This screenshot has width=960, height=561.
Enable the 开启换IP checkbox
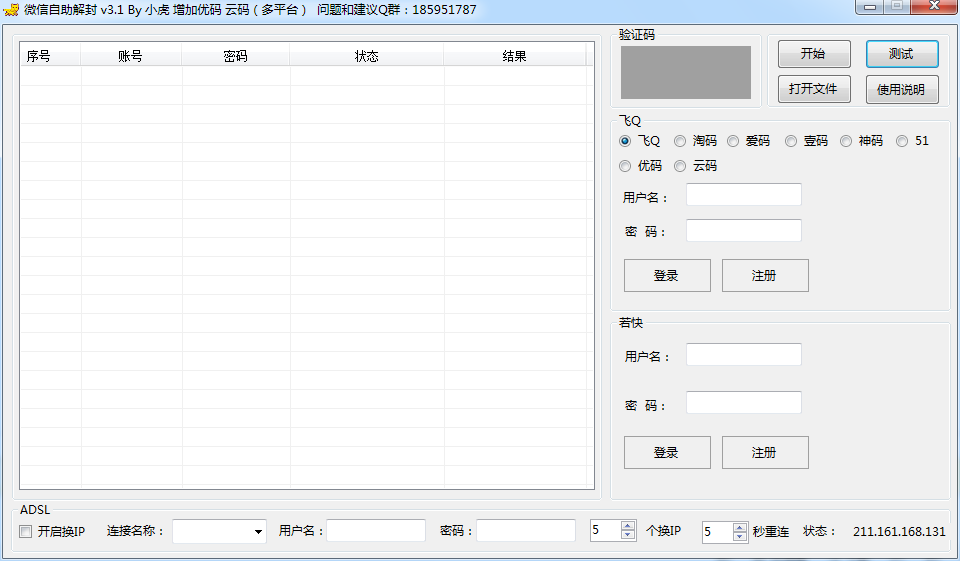pyautogui.click(x=26, y=532)
